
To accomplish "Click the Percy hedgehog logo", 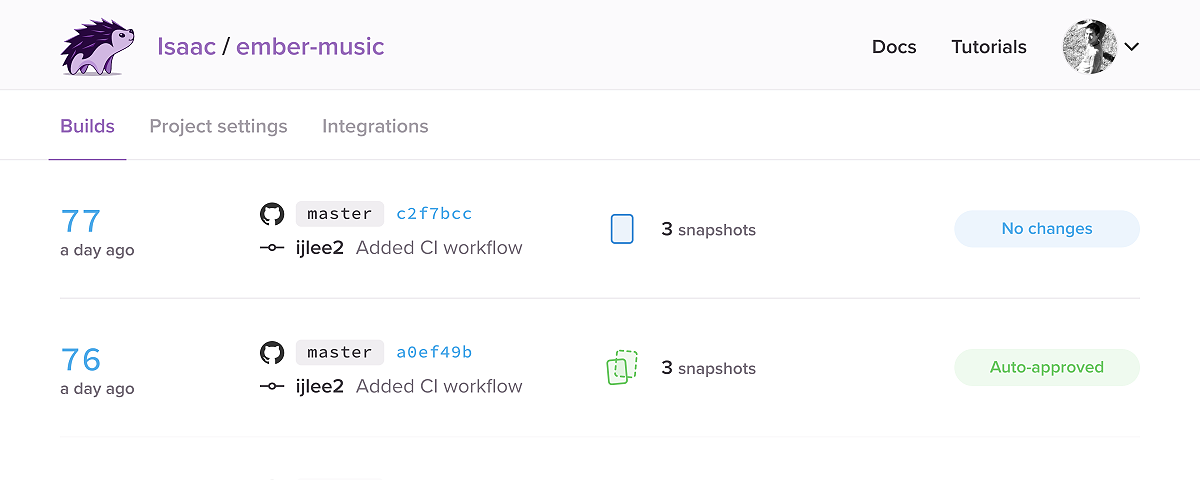I will (x=97, y=48).
